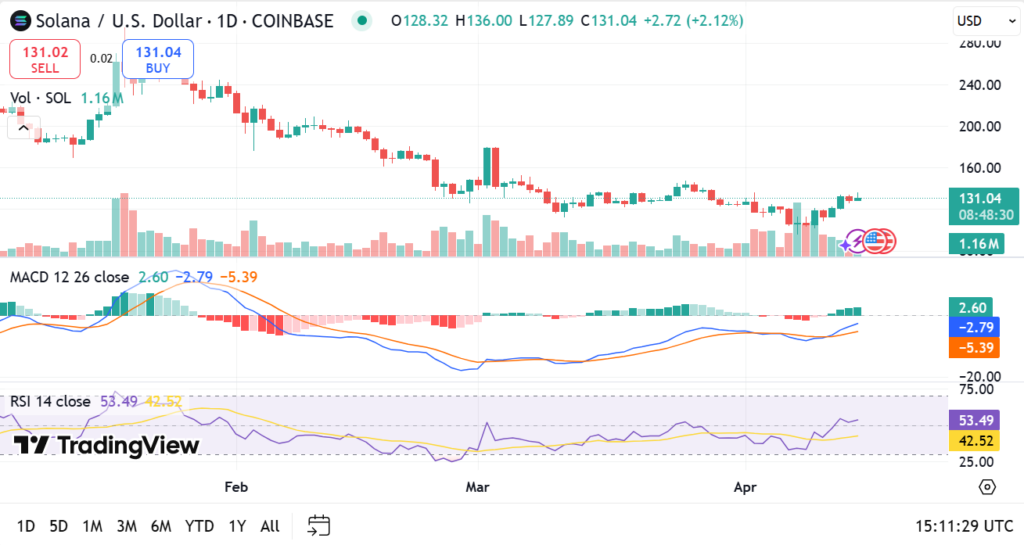Click the Vol · SOL legend

[40, 98]
